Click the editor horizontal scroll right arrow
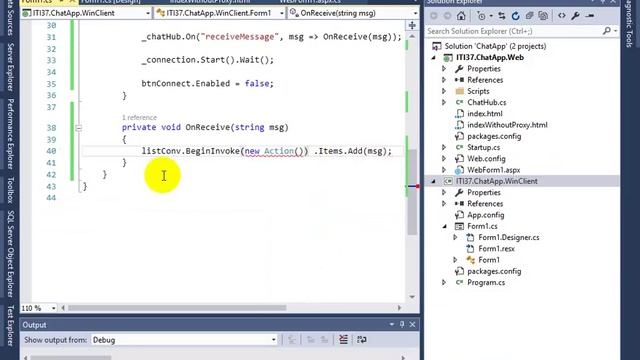This screenshot has height=360, width=640. point(399,308)
